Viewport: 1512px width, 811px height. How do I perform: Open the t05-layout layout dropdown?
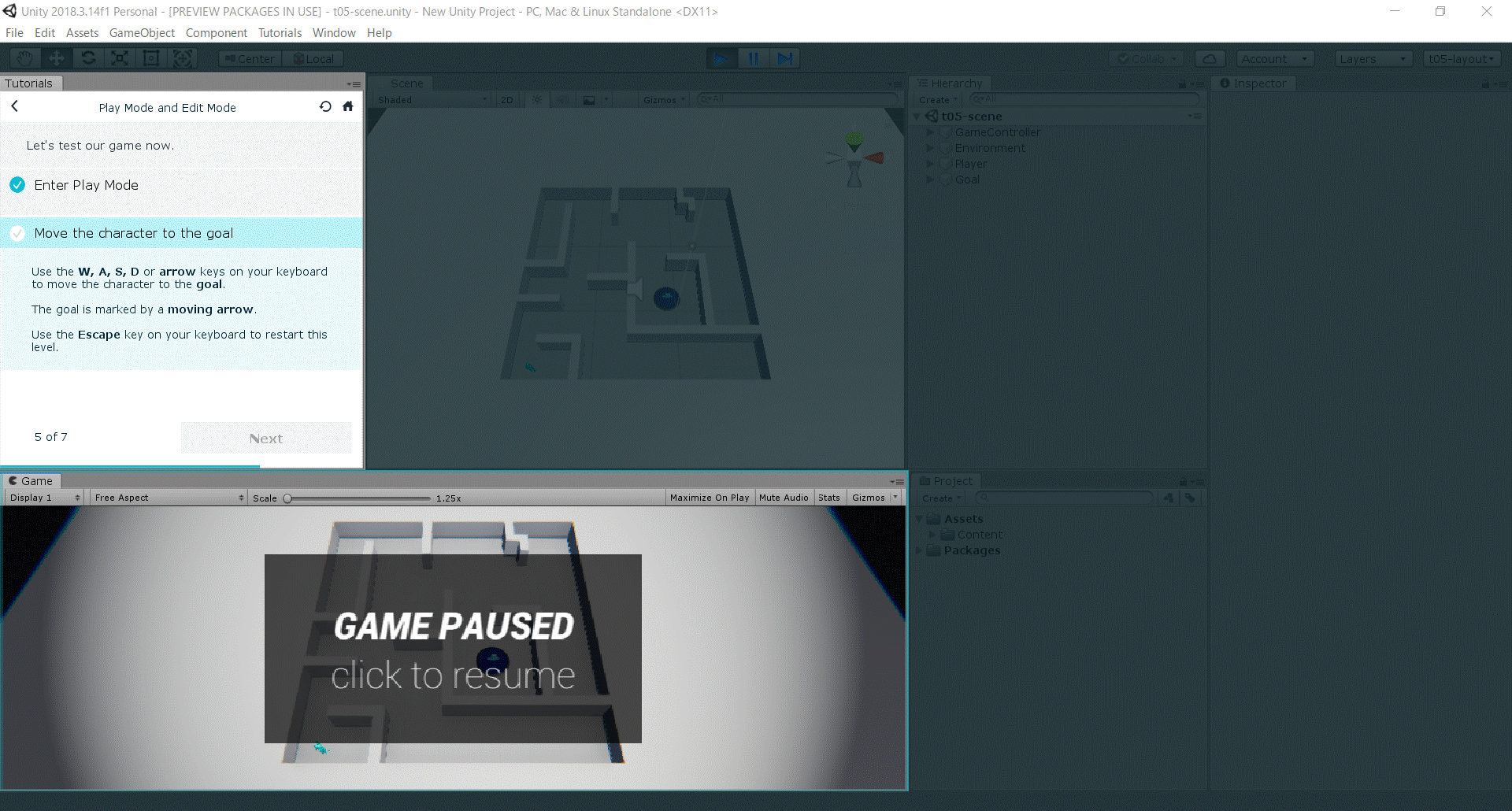(x=1462, y=59)
